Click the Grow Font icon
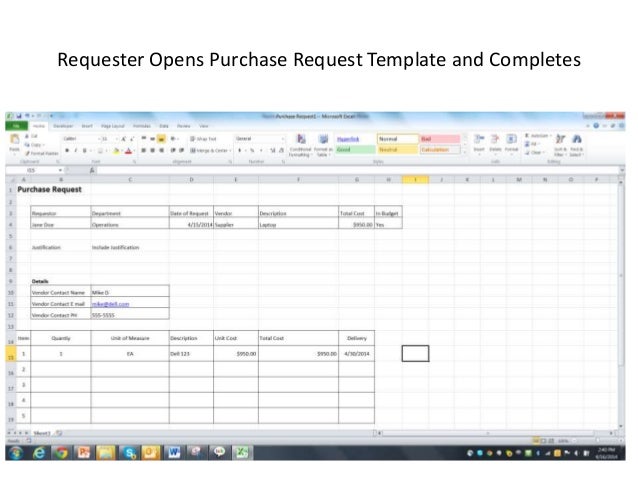 point(124,139)
